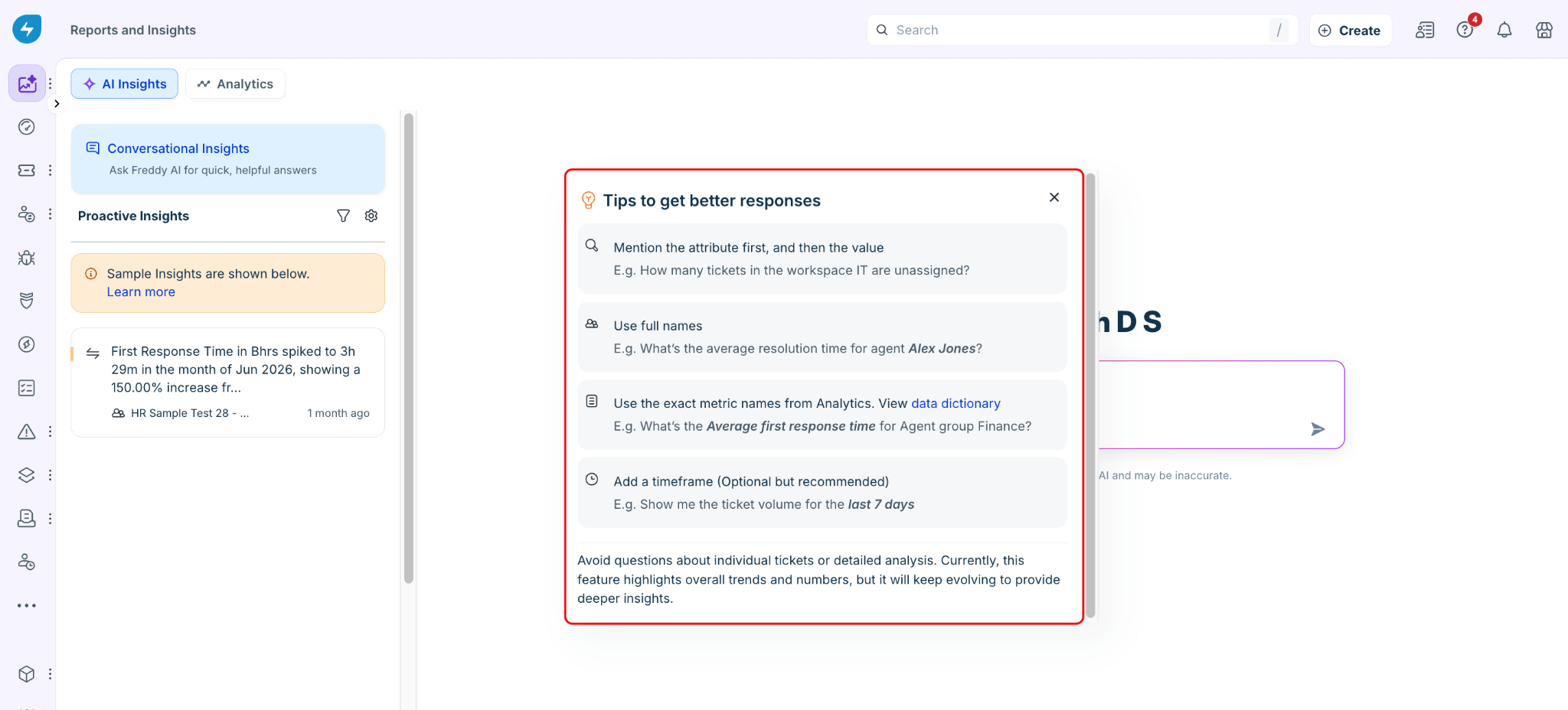The width and height of the screenshot is (1568, 710).
Task: Open the marketplace icon in top bar
Action: pyautogui.click(x=1544, y=30)
